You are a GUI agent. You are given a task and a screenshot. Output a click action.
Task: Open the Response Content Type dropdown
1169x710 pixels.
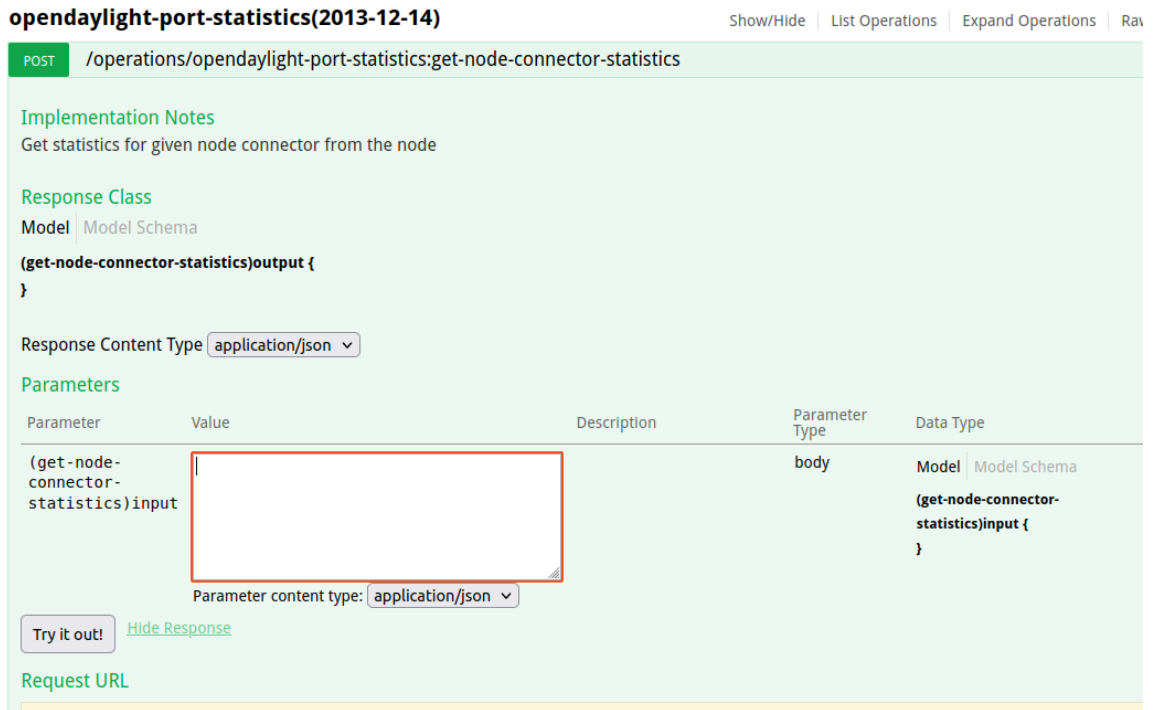pyautogui.click(x=283, y=345)
